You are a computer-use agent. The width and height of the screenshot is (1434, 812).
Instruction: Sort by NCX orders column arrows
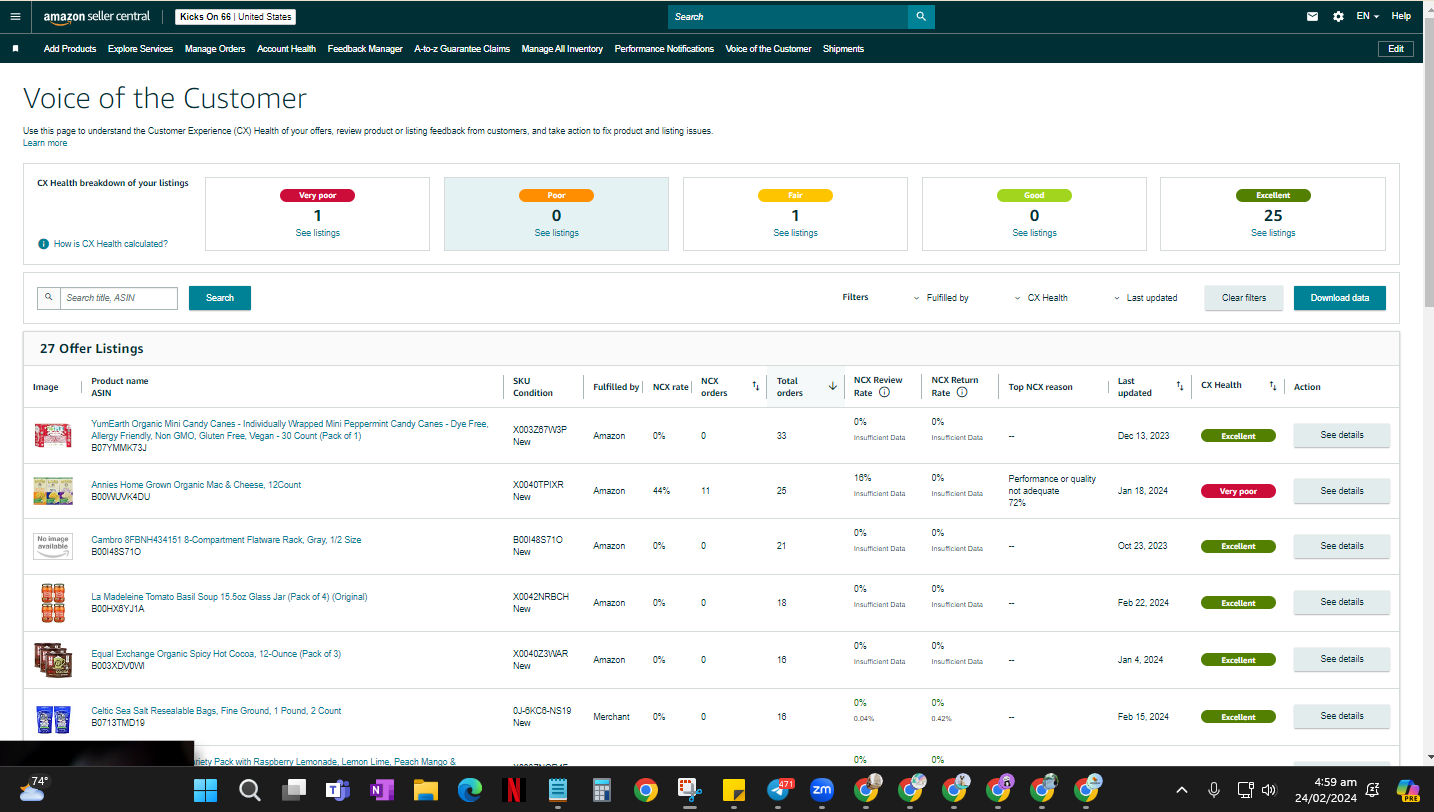tap(756, 386)
